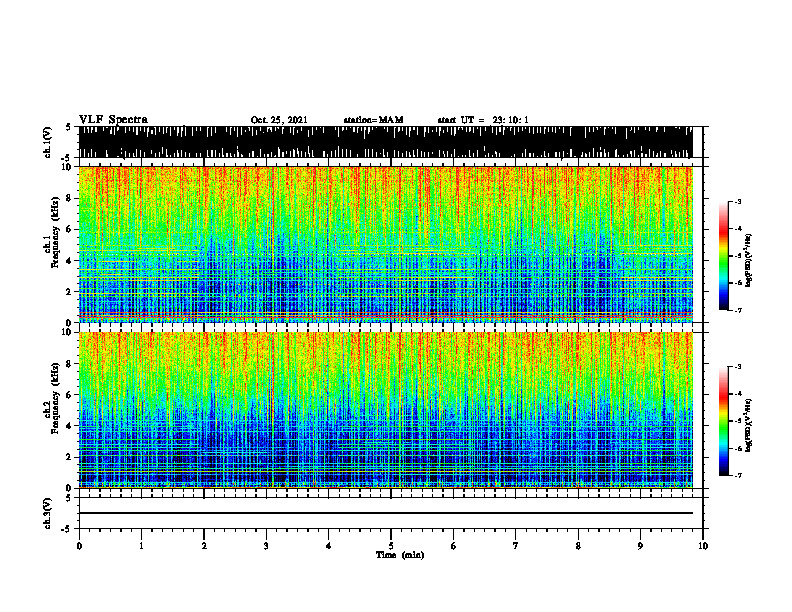Click the '2' kHz tick on ch.2 spectrogram

click(69, 457)
